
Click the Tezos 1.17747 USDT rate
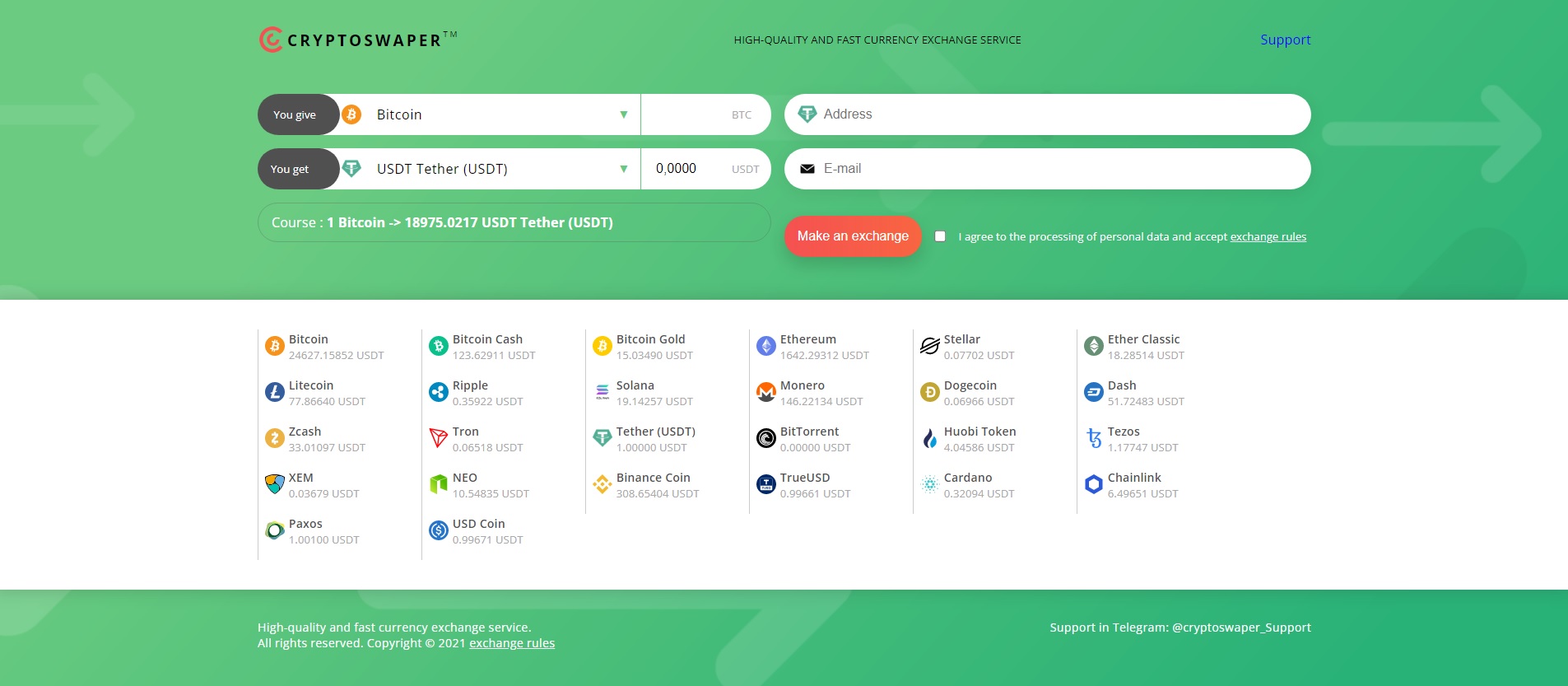[x=1142, y=448]
